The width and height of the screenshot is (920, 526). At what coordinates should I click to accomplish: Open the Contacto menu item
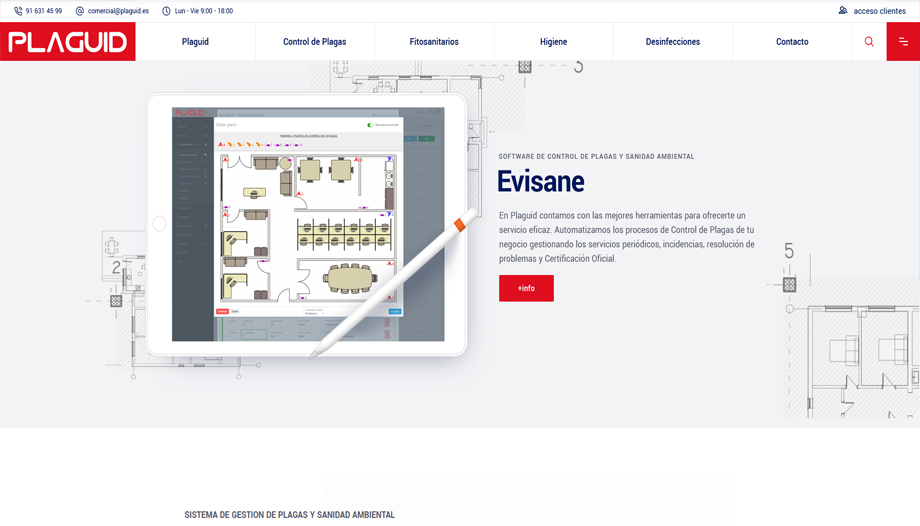point(792,42)
